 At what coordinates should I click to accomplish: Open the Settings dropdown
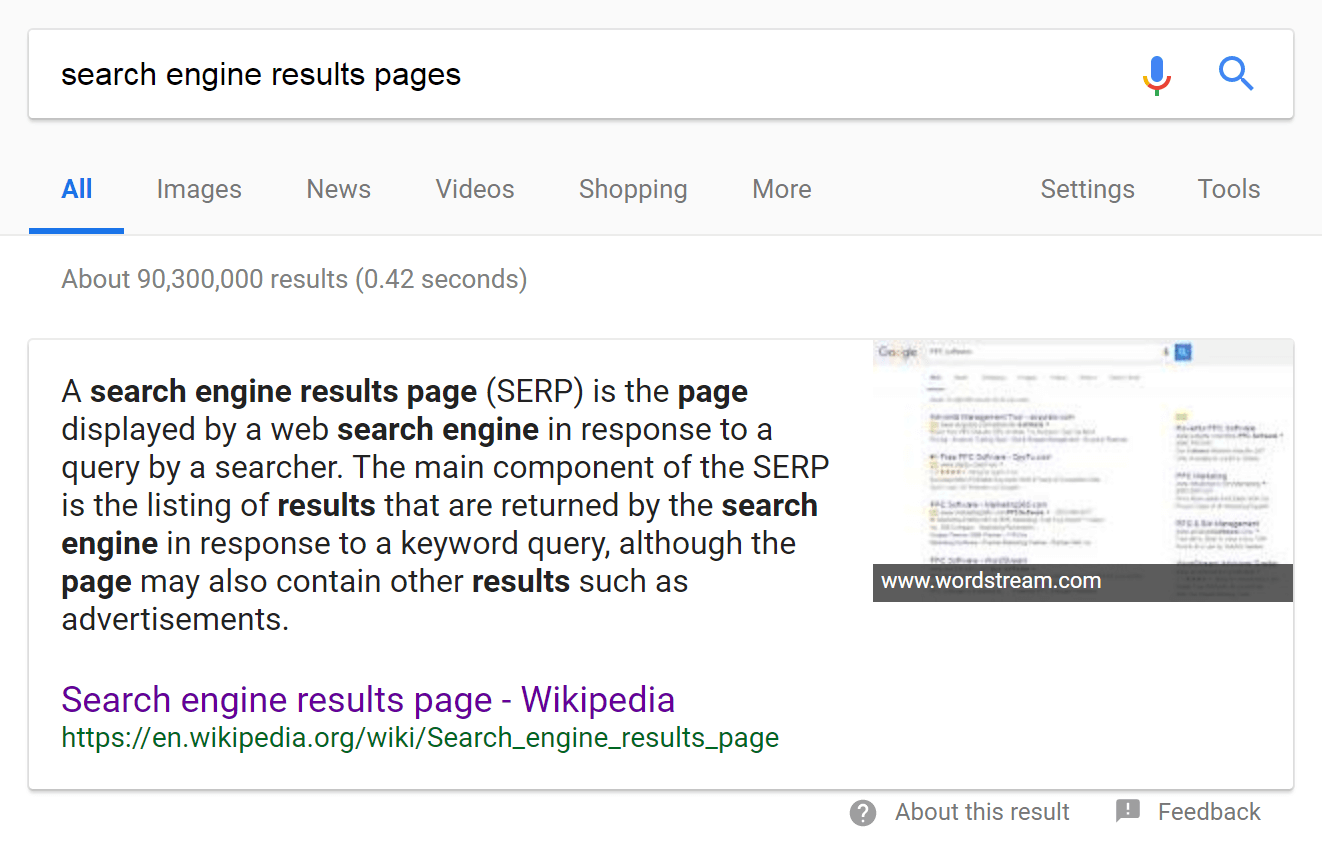click(x=1087, y=190)
